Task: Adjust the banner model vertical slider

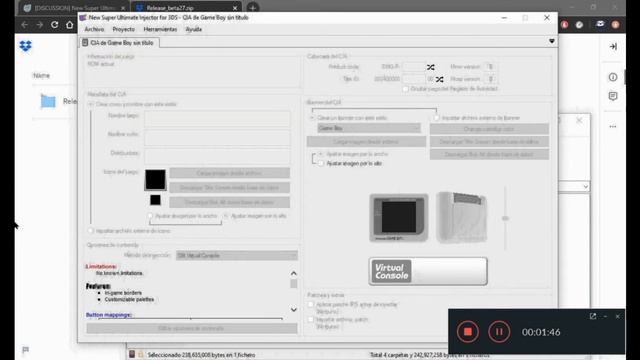Action: [x=505, y=218]
